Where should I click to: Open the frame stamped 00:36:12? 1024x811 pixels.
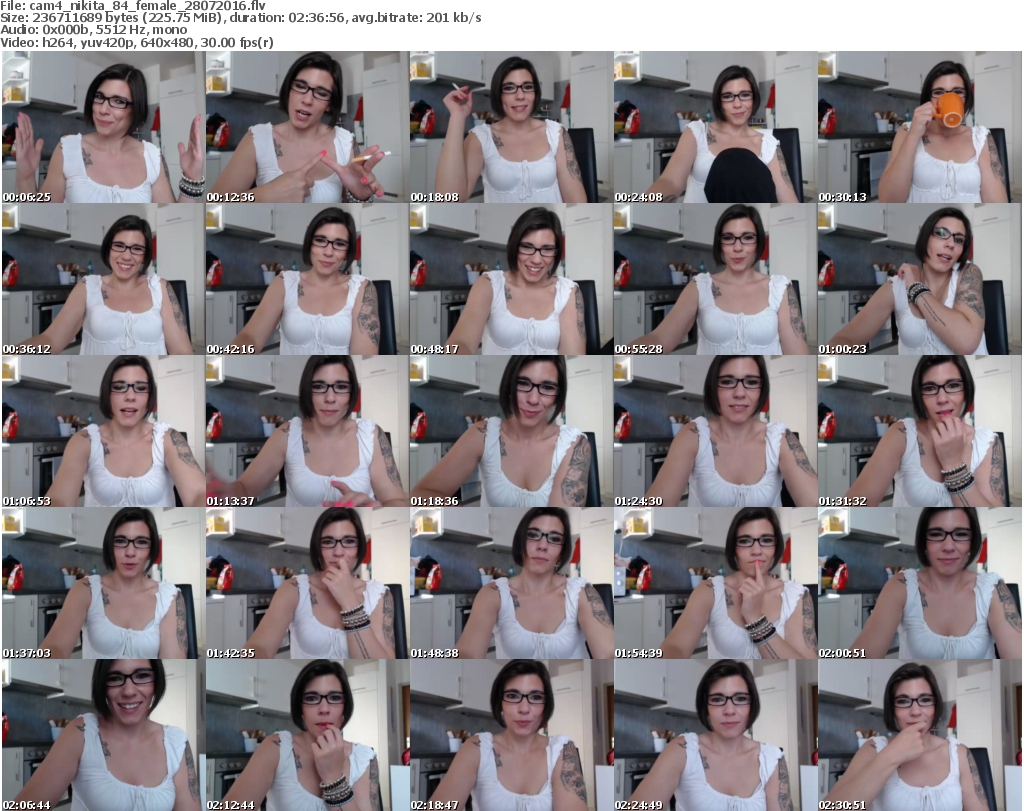pos(103,279)
